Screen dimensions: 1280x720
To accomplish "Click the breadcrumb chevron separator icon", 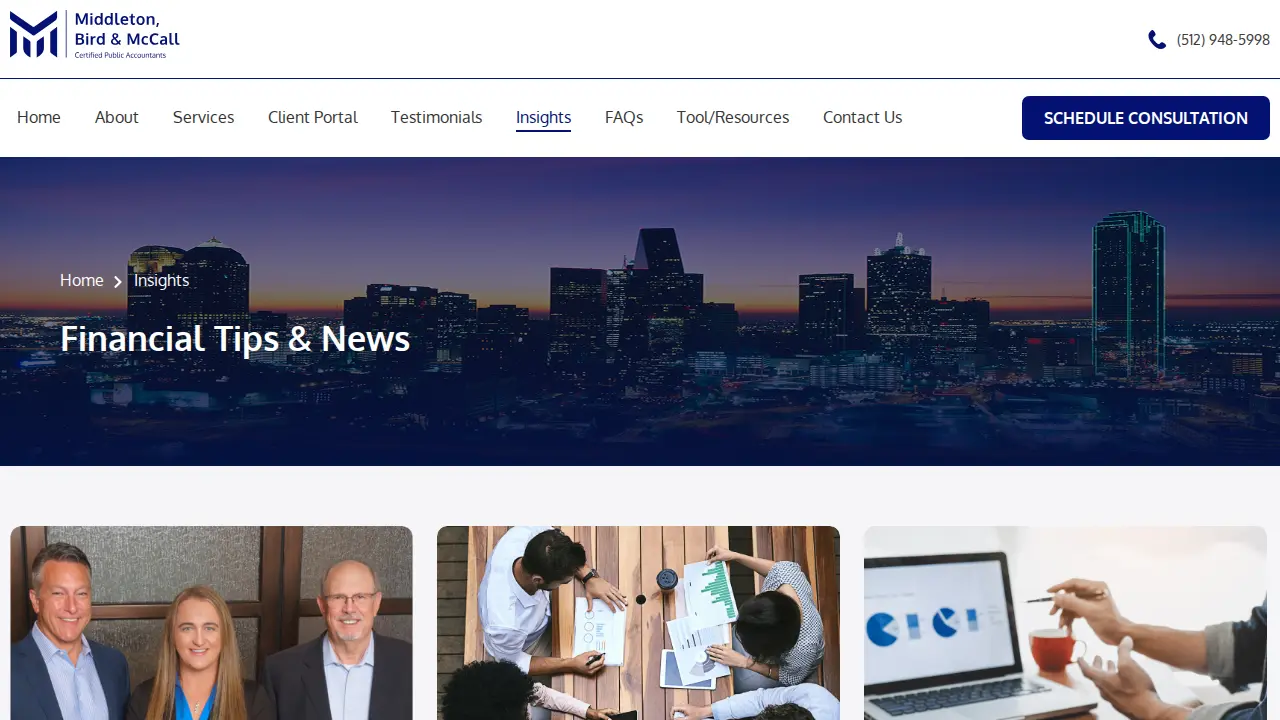I will click(x=118, y=282).
